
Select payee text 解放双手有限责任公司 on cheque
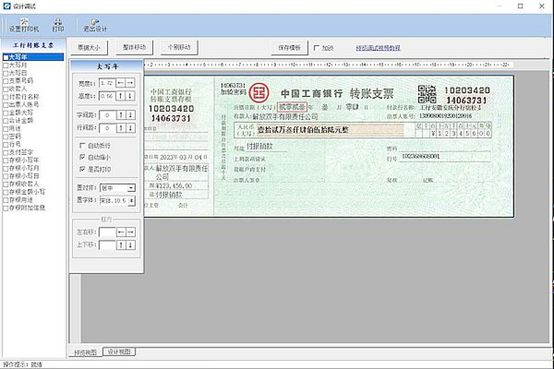click(x=285, y=116)
